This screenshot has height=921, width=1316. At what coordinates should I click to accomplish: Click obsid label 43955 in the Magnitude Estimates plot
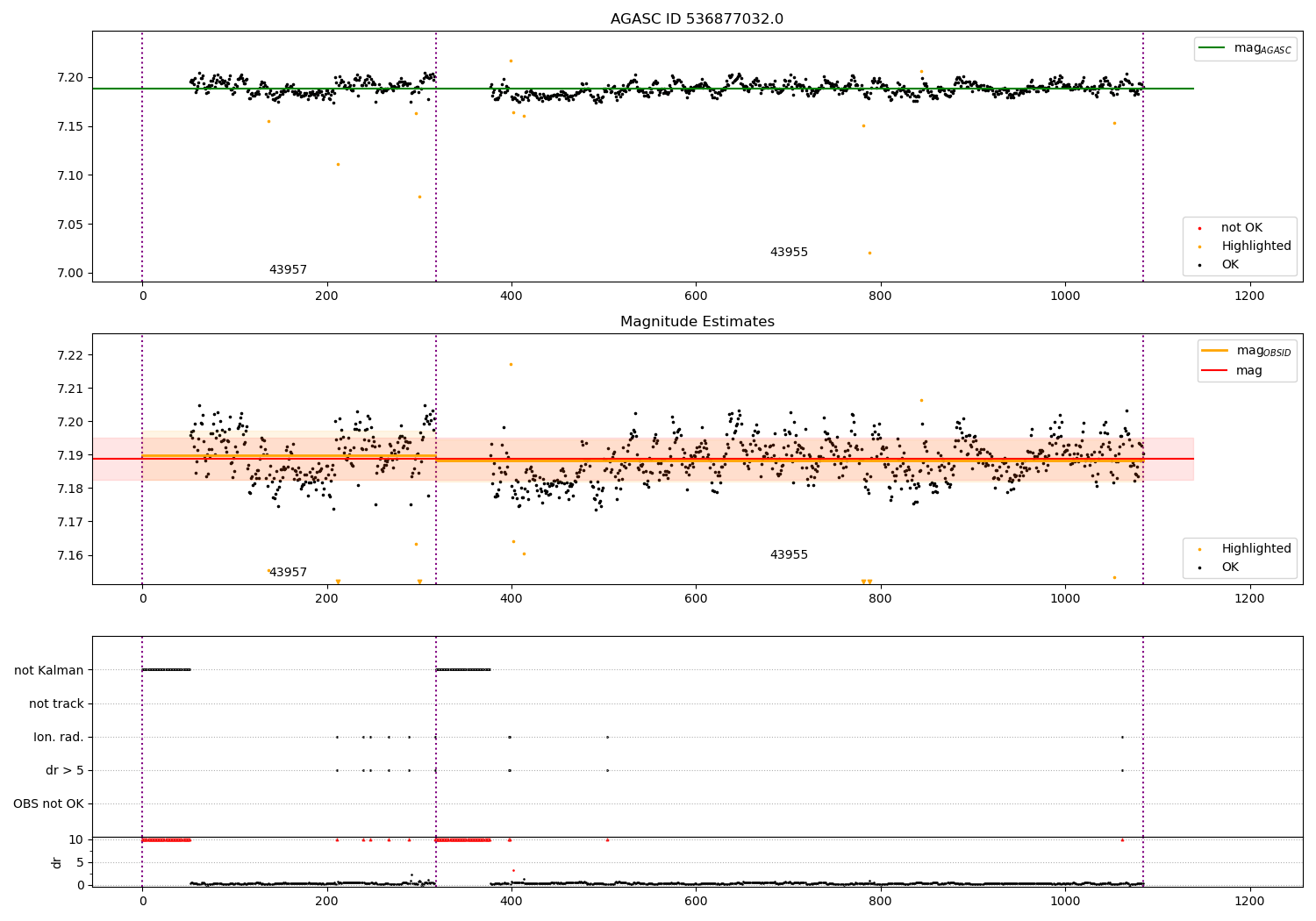[789, 555]
